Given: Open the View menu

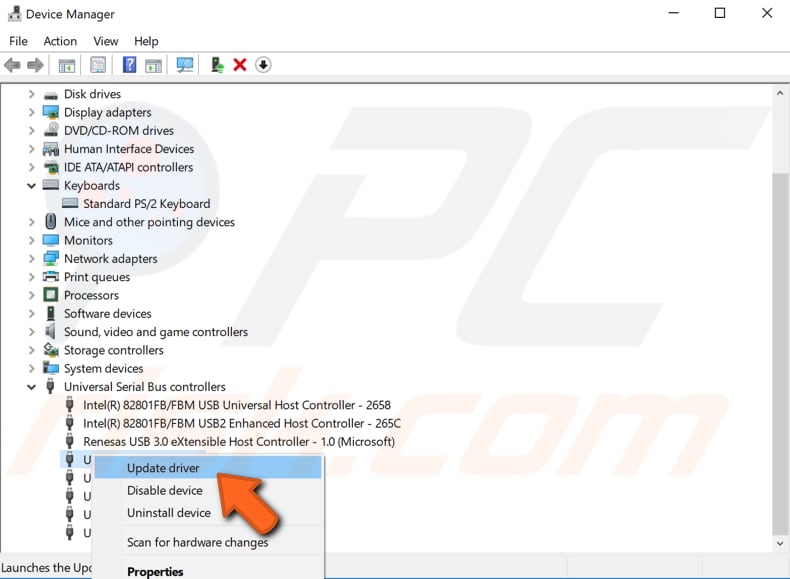Looking at the screenshot, I should 106,41.
